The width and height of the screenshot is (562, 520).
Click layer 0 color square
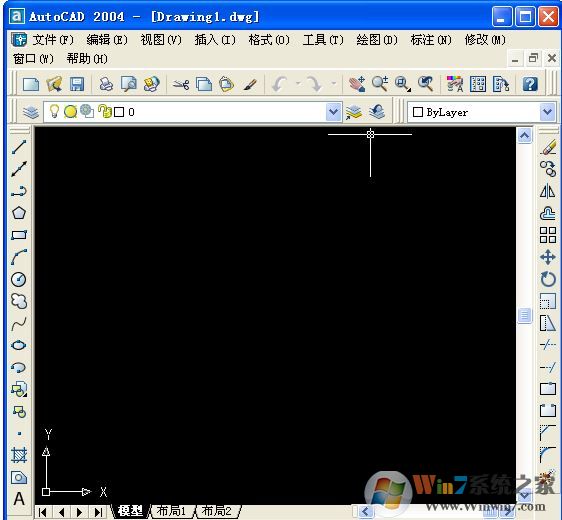click(x=119, y=112)
